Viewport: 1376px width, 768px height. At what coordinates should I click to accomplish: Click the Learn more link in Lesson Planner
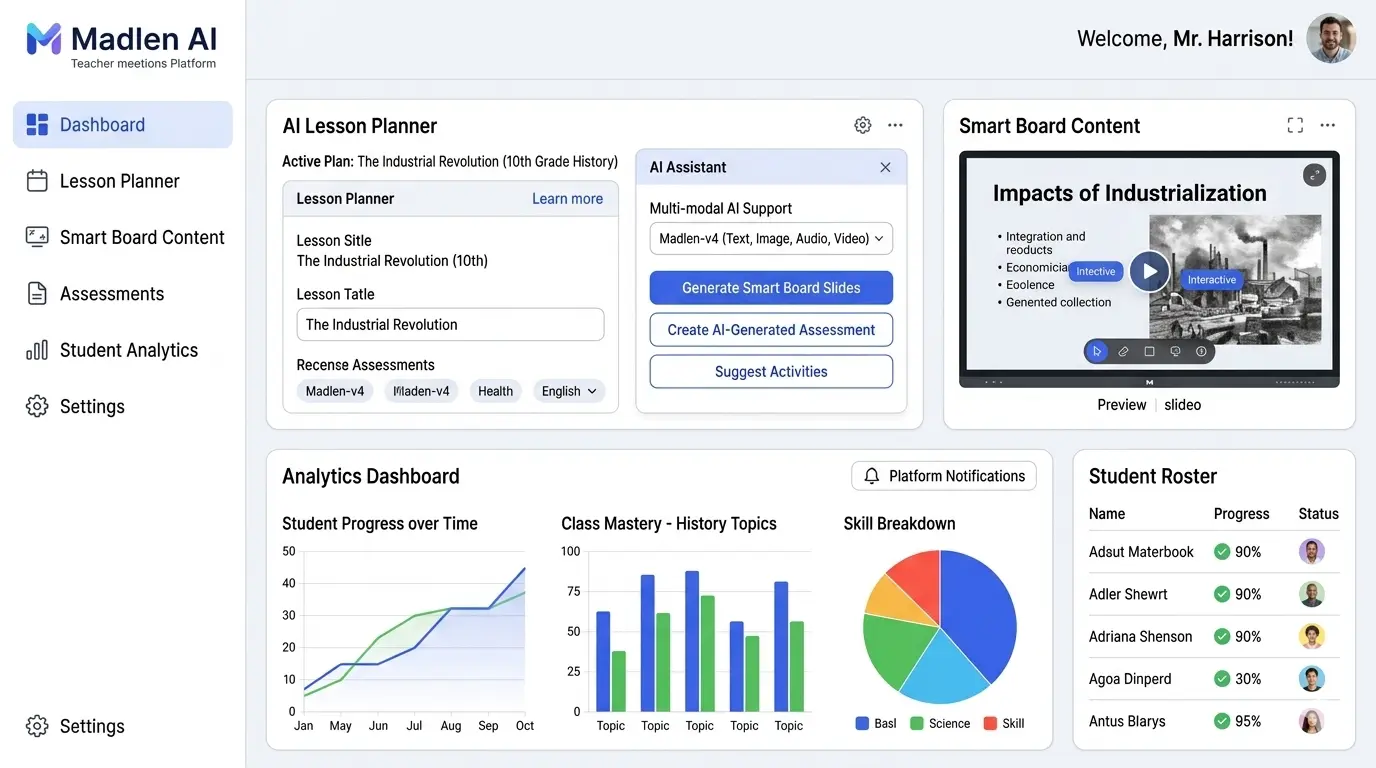click(x=567, y=198)
